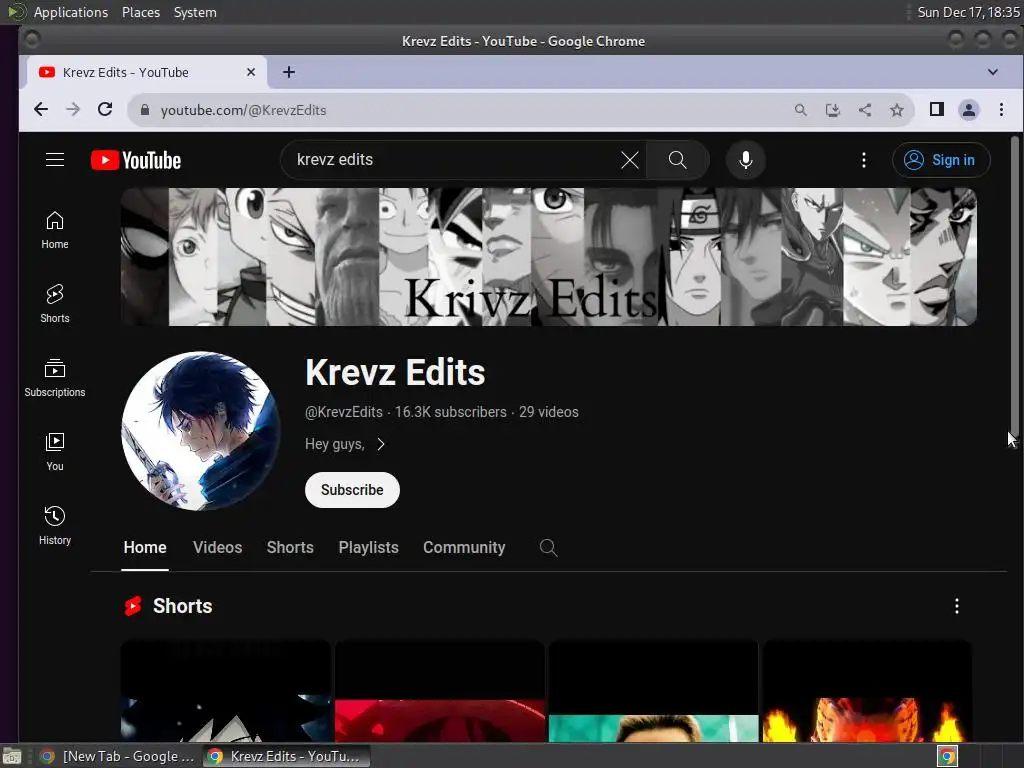The image size is (1024, 768).
Task: View site information lock icon
Action: click(145, 110)
